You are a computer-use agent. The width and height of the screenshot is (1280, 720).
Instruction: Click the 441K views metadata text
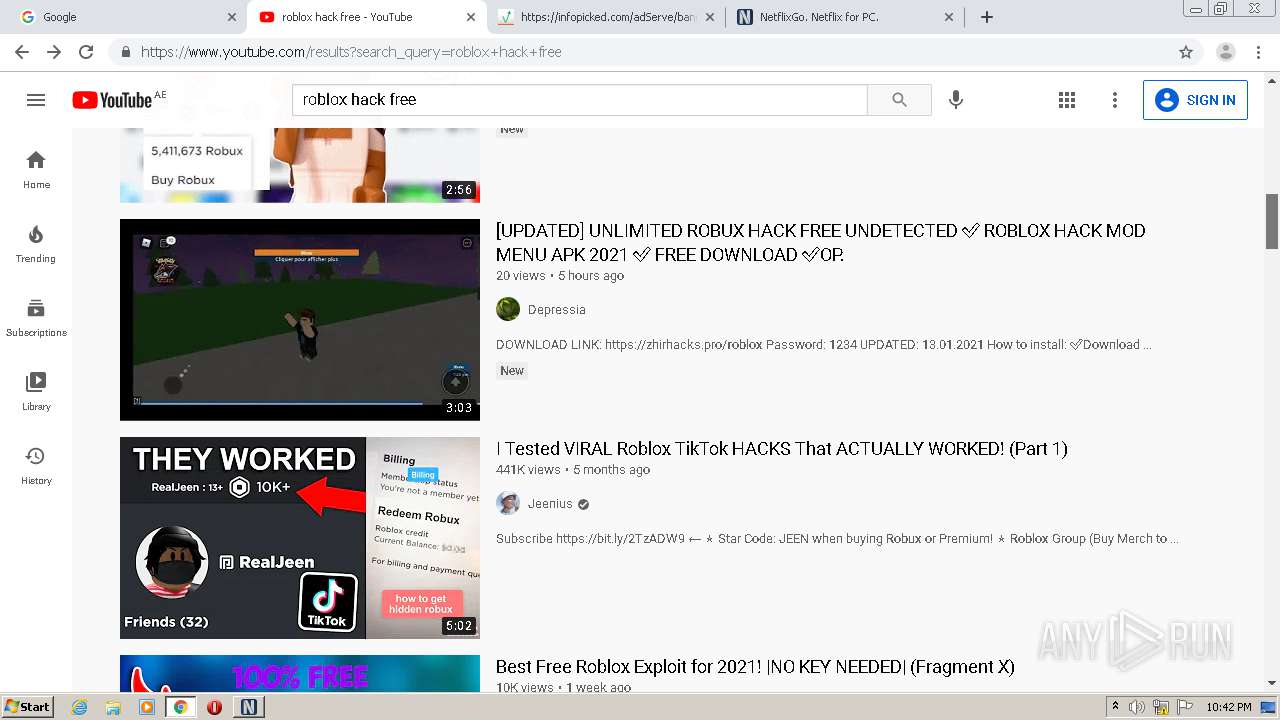click(528, 470)
